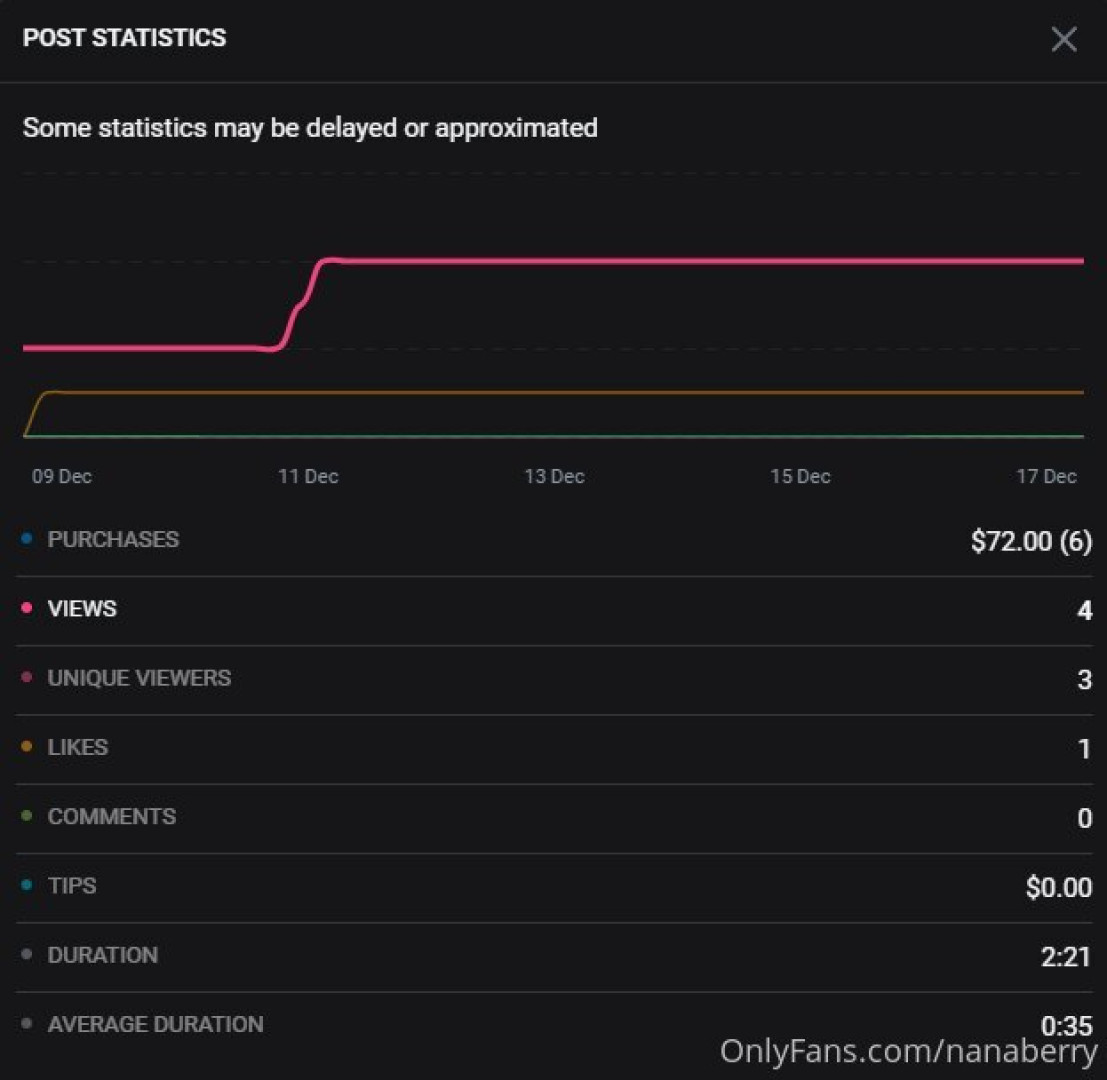Click the $72.00 (6) purchases value
The width and height of the screenshot is (1107, 1080).
point(1031,541)
